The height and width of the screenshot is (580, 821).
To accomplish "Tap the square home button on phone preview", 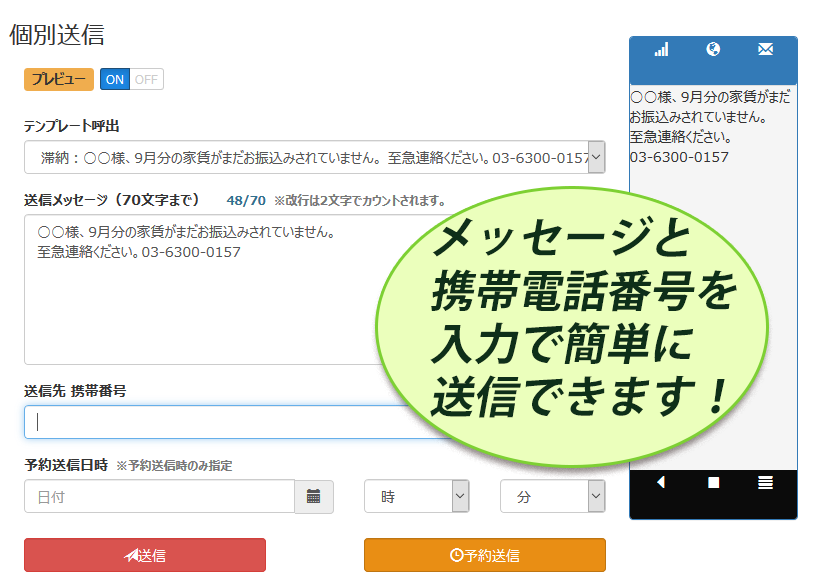I will point(713,483).
